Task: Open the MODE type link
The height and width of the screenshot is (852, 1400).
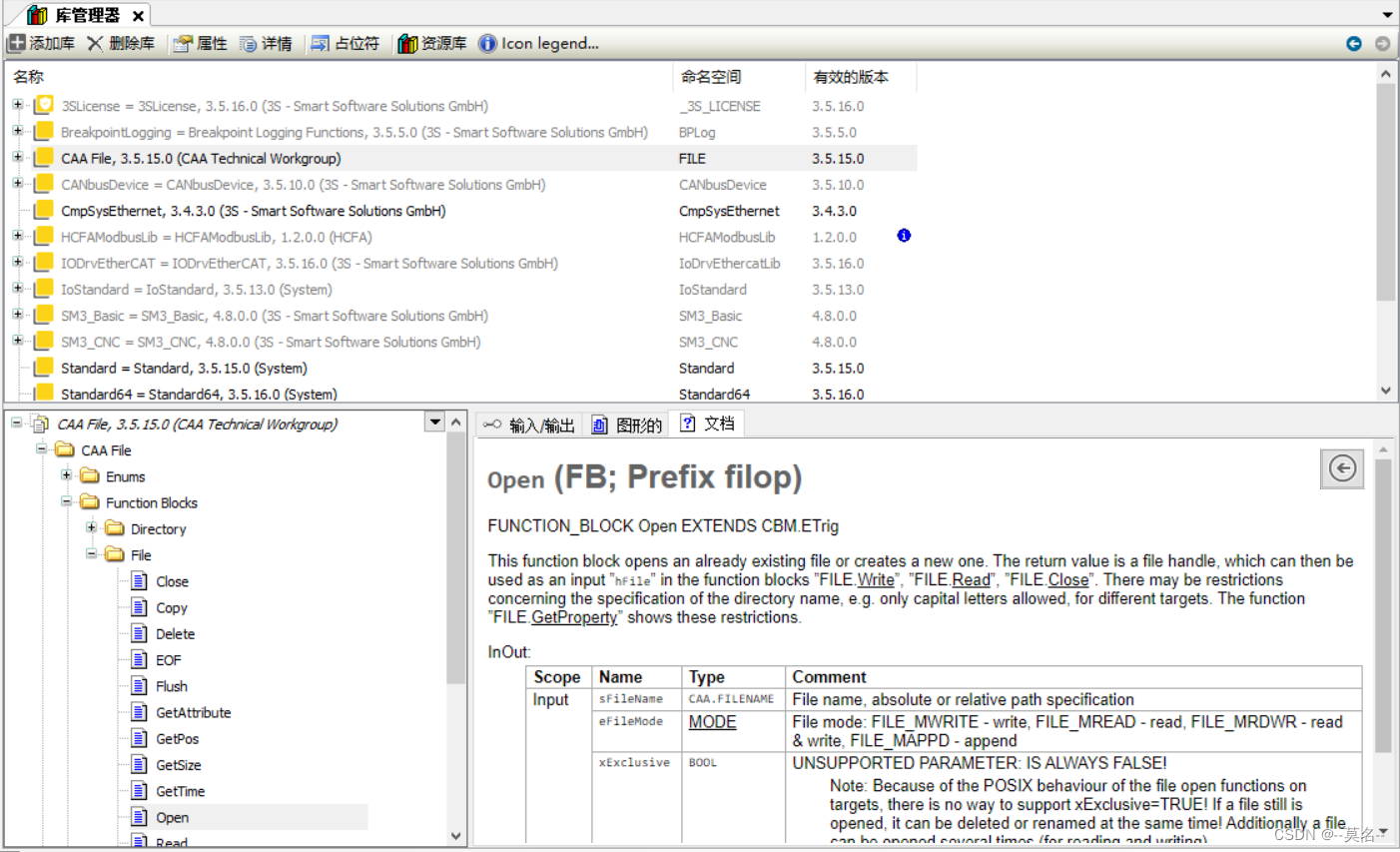Action: (x=712, y=722)
